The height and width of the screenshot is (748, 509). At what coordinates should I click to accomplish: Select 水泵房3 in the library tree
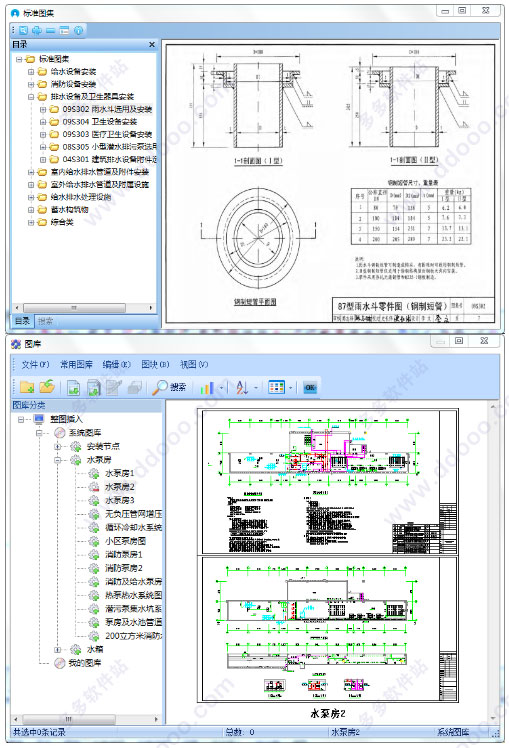click(119, 500)
